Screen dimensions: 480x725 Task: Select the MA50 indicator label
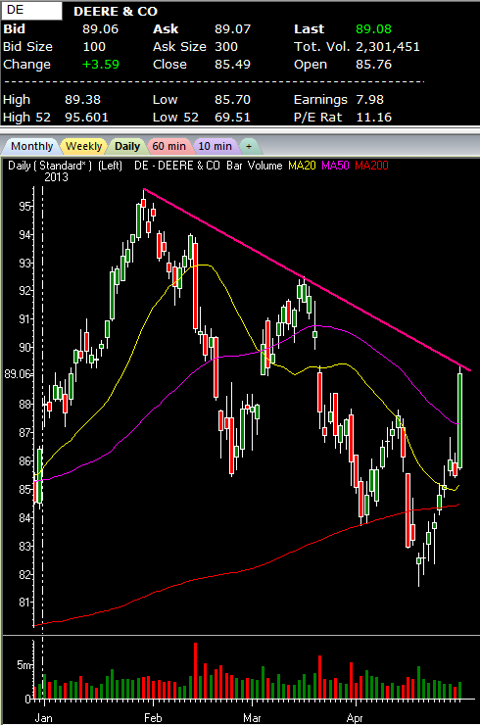tap(335, 166)
